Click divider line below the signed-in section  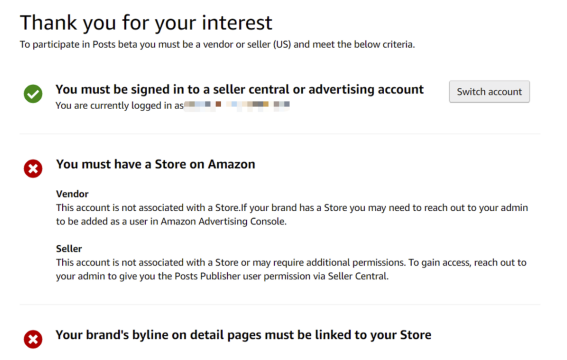(280, 134)
